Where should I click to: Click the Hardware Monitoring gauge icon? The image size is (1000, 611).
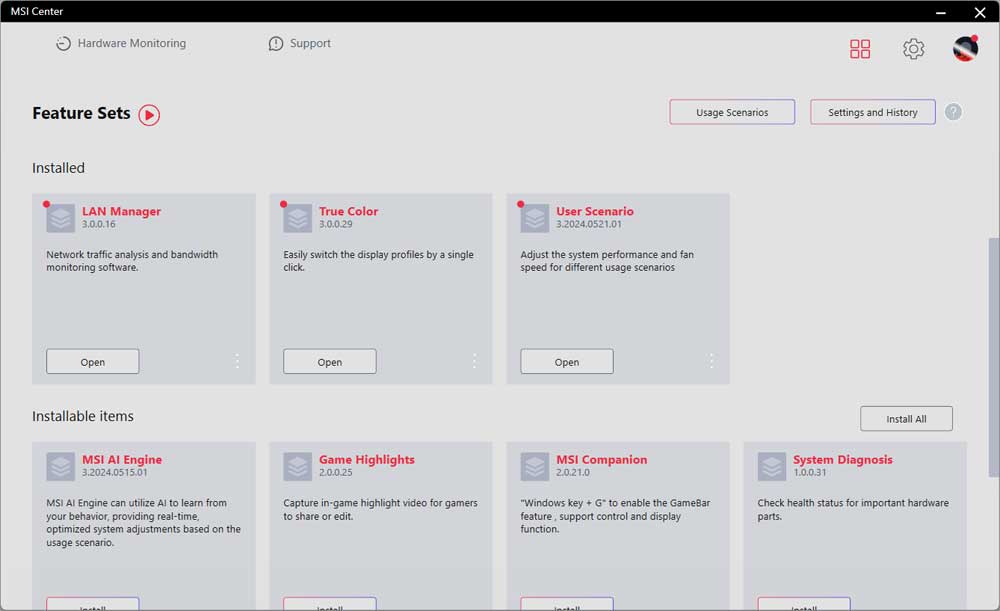63,43
